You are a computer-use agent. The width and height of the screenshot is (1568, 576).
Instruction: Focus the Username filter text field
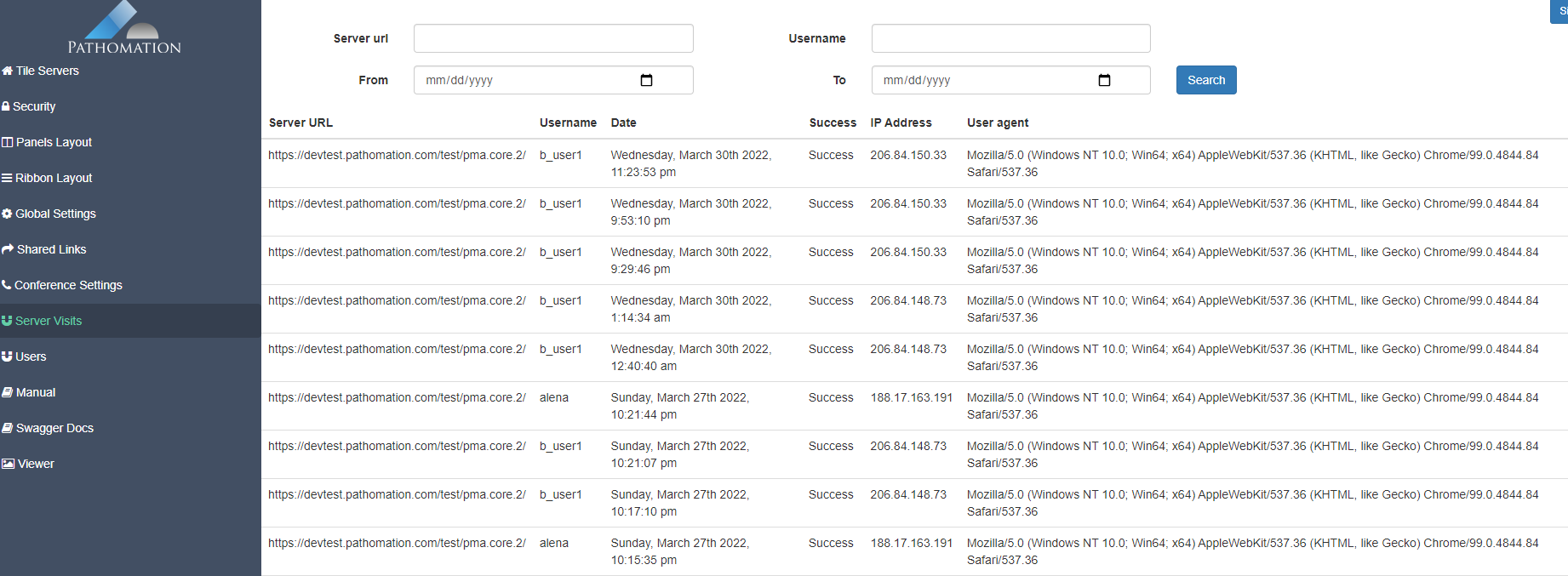(x=1010, y=38)
